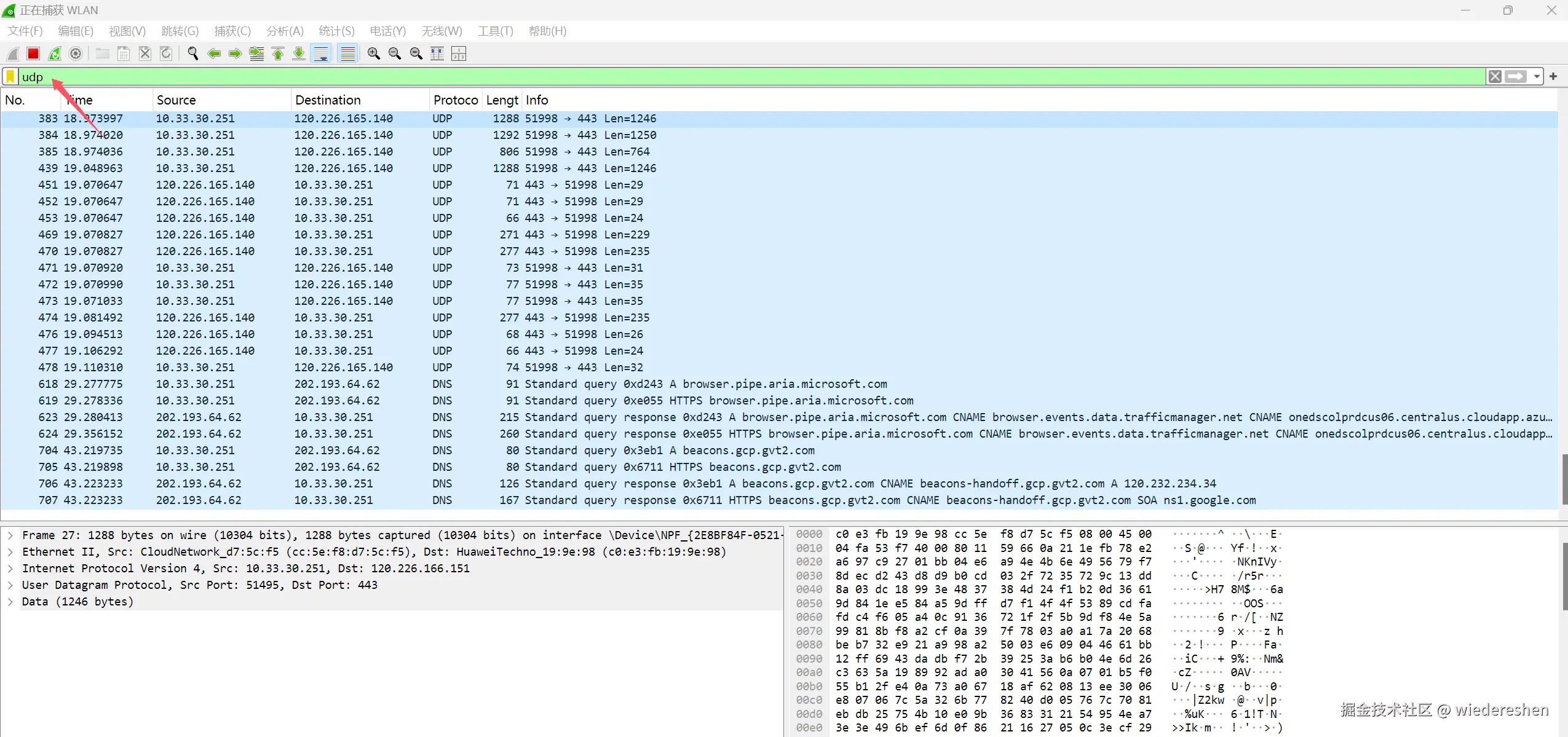Toggle packet list colorization

pos(347,54)
